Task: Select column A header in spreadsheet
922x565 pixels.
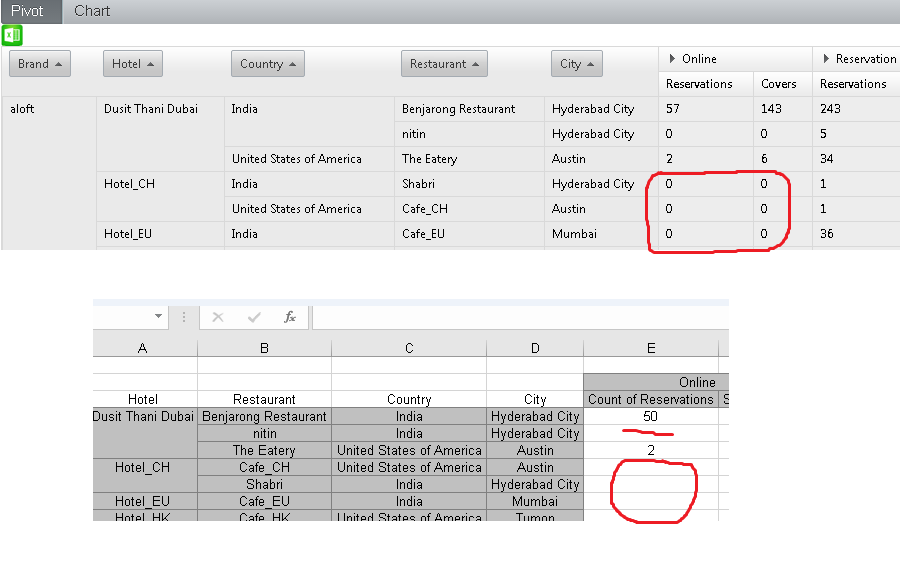Action: point(143,348)
